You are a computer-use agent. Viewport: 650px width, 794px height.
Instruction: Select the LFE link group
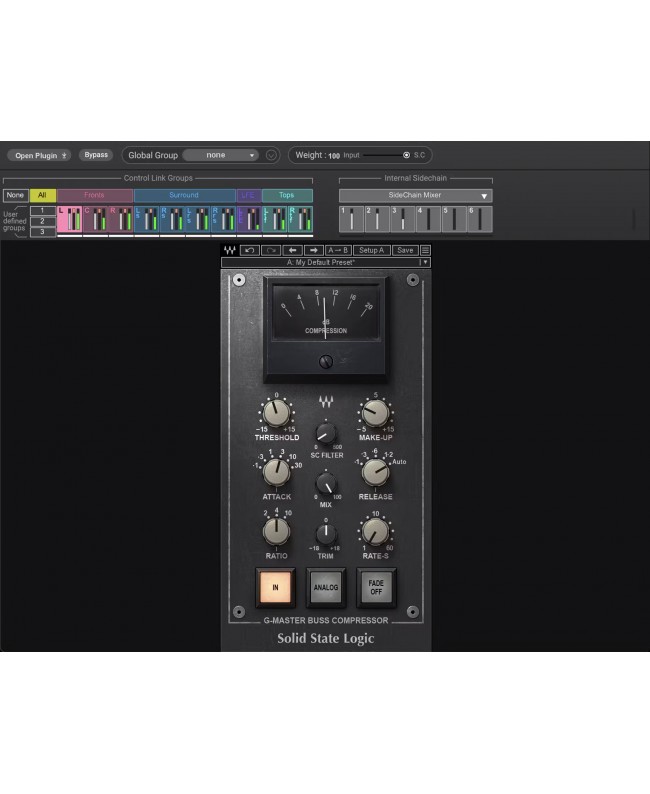(249, 195)
